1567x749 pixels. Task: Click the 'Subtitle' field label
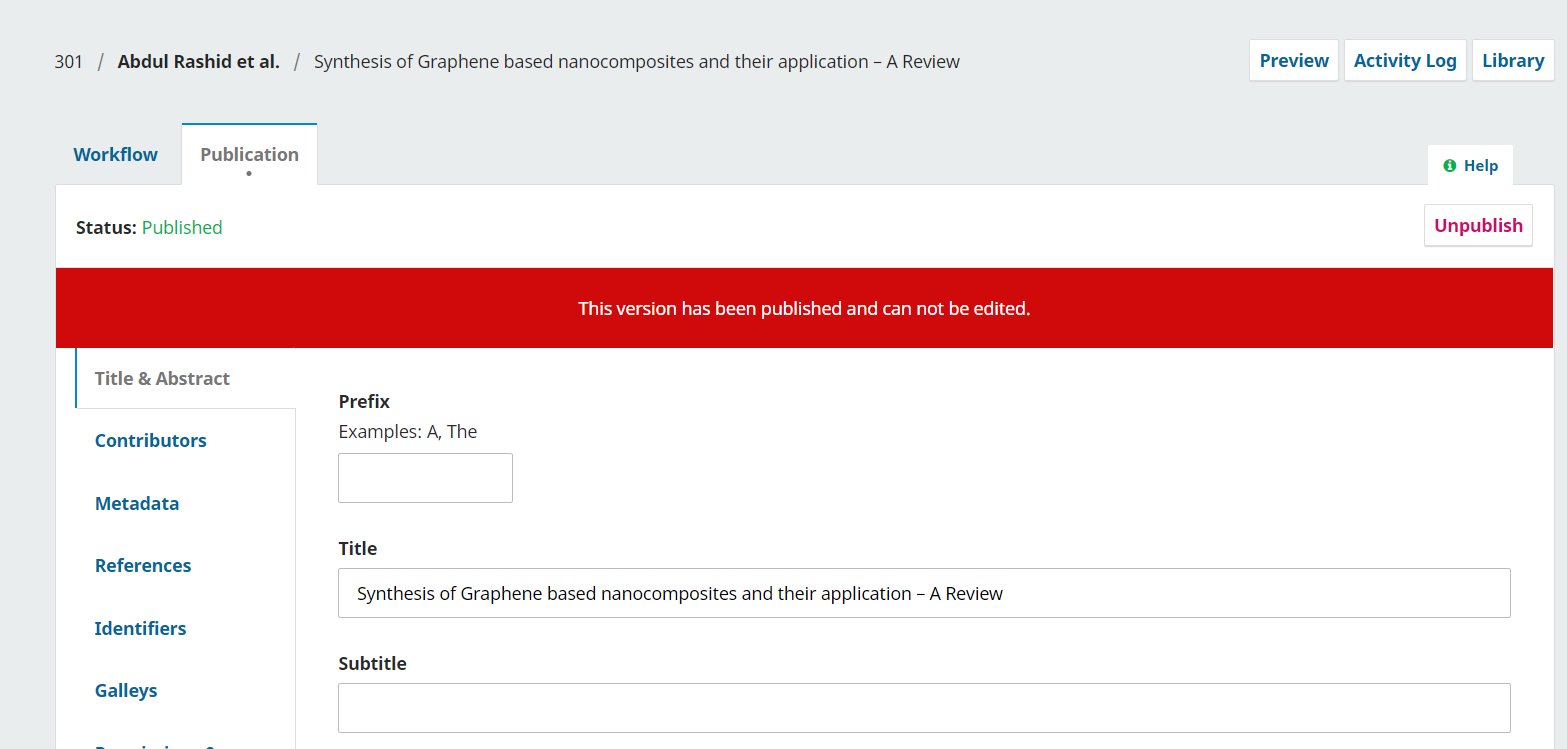pyautogui.click(x=373, y=664)
